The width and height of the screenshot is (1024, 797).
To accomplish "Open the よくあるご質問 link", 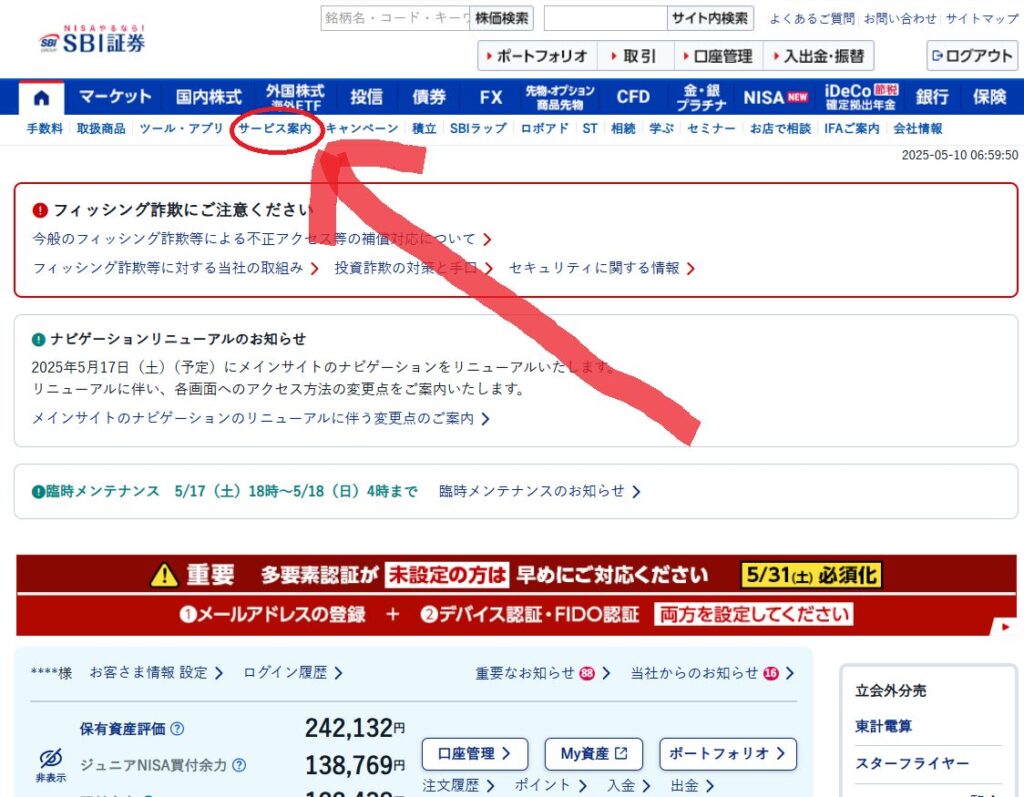I will [812, 18].
